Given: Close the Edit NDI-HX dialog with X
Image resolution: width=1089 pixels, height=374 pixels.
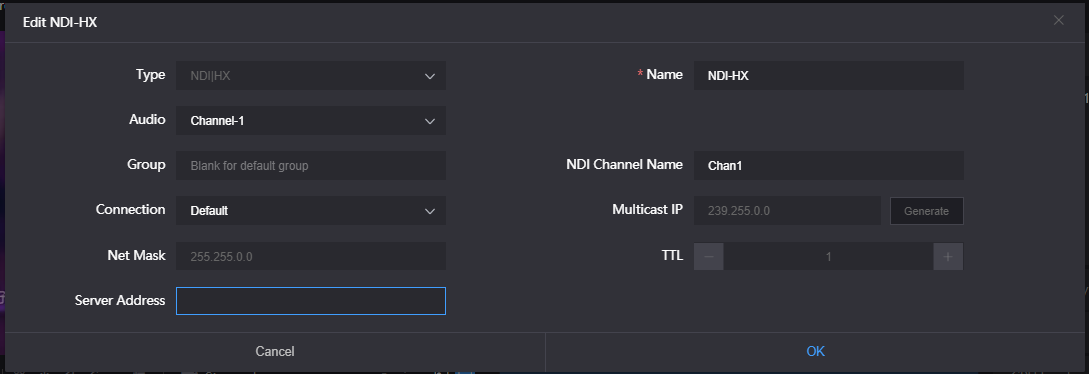Looking at the screenshot, I should (x=1058, y=20).
